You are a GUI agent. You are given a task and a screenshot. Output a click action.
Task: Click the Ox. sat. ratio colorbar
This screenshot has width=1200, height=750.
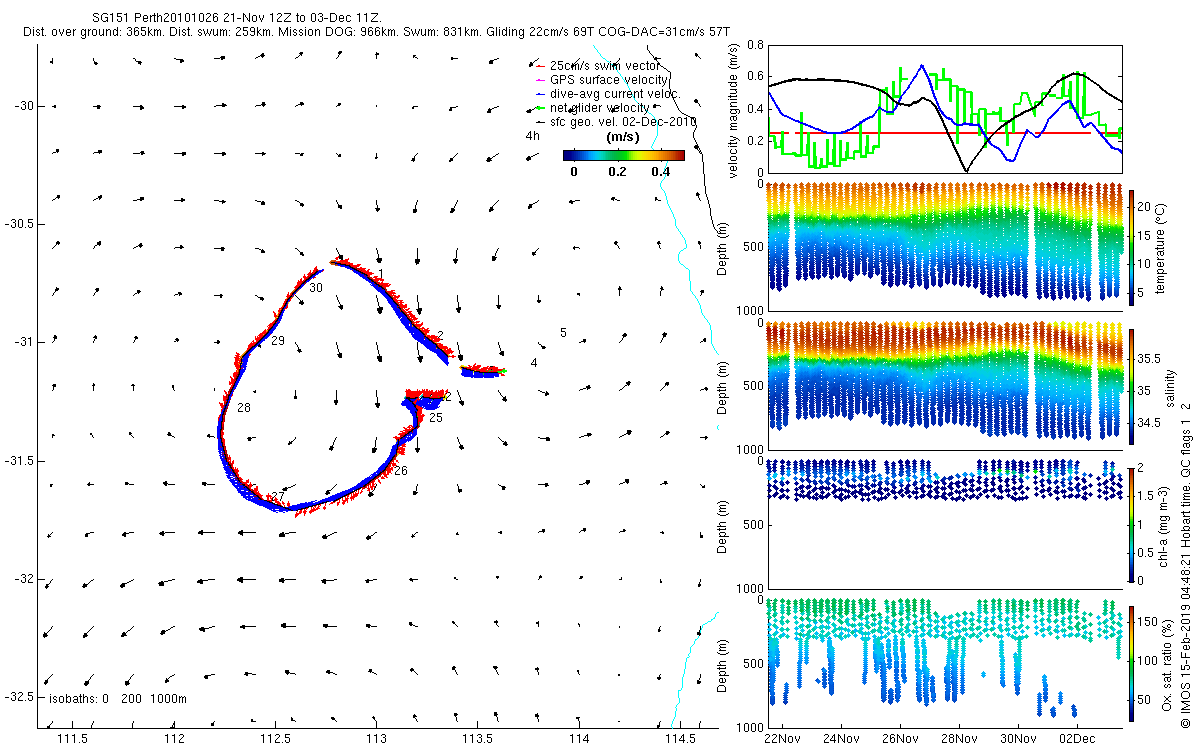pos(1132,663)
